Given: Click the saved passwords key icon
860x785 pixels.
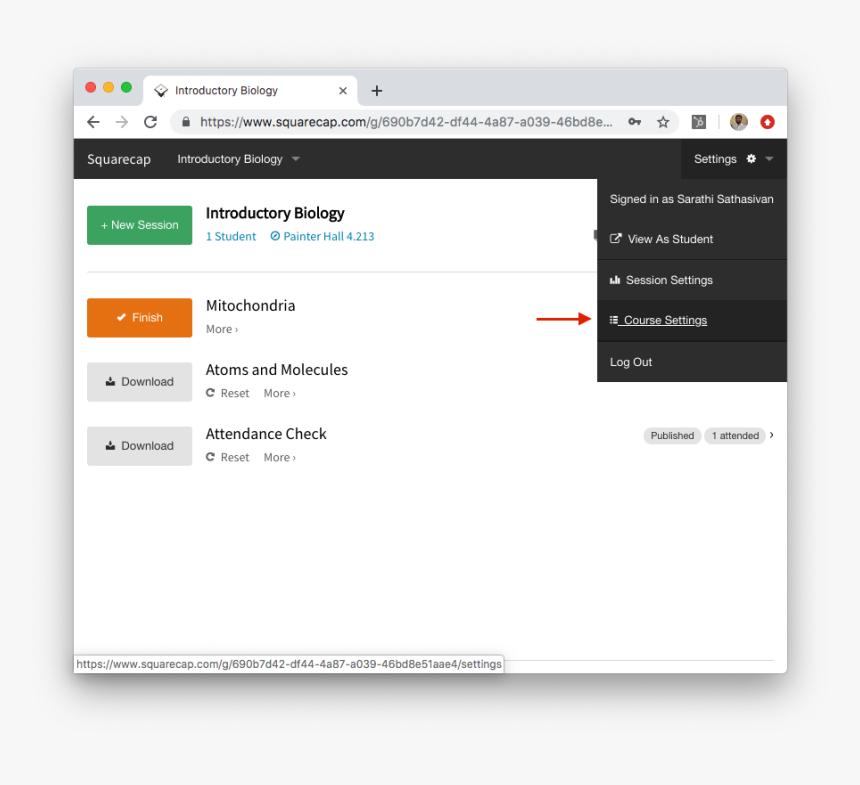Looking at the screenshot, I should (634, 122).
